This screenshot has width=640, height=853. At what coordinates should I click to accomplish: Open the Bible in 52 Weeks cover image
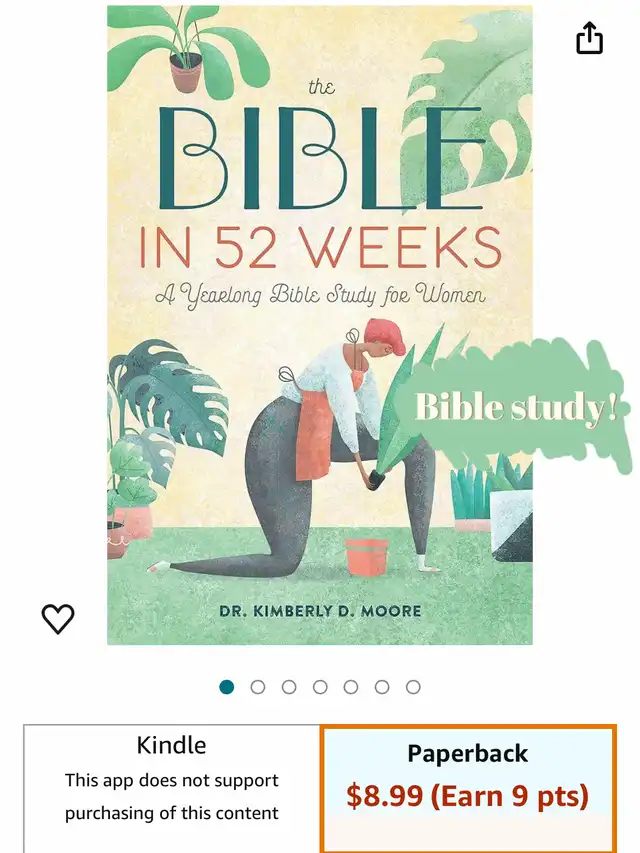click(319, 325)
